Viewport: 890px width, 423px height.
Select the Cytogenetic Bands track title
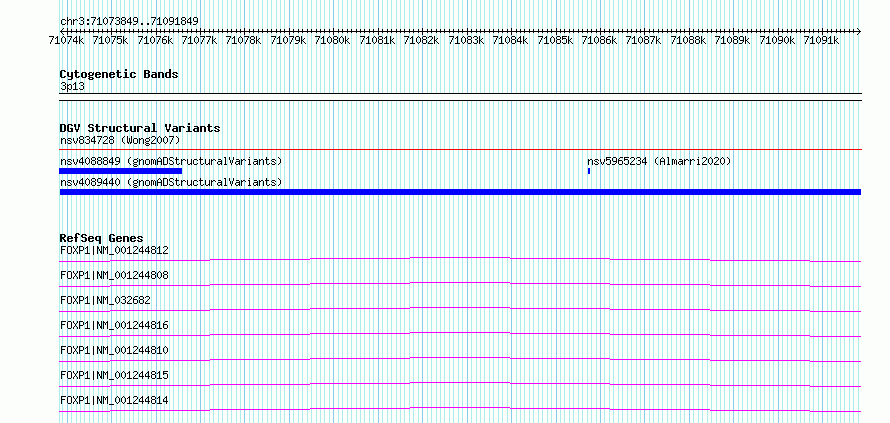click(x=119, y=74)
